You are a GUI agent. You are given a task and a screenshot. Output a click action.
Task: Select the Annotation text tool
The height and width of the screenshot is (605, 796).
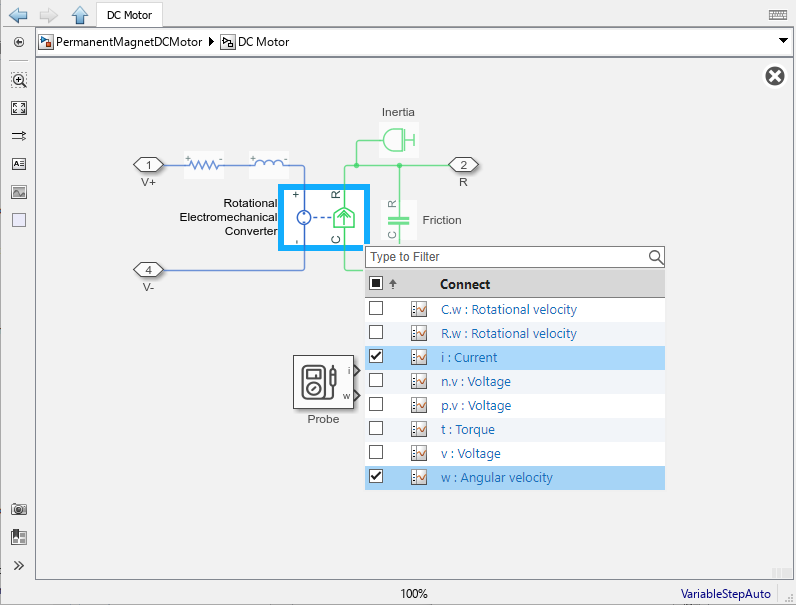point(18,164)
